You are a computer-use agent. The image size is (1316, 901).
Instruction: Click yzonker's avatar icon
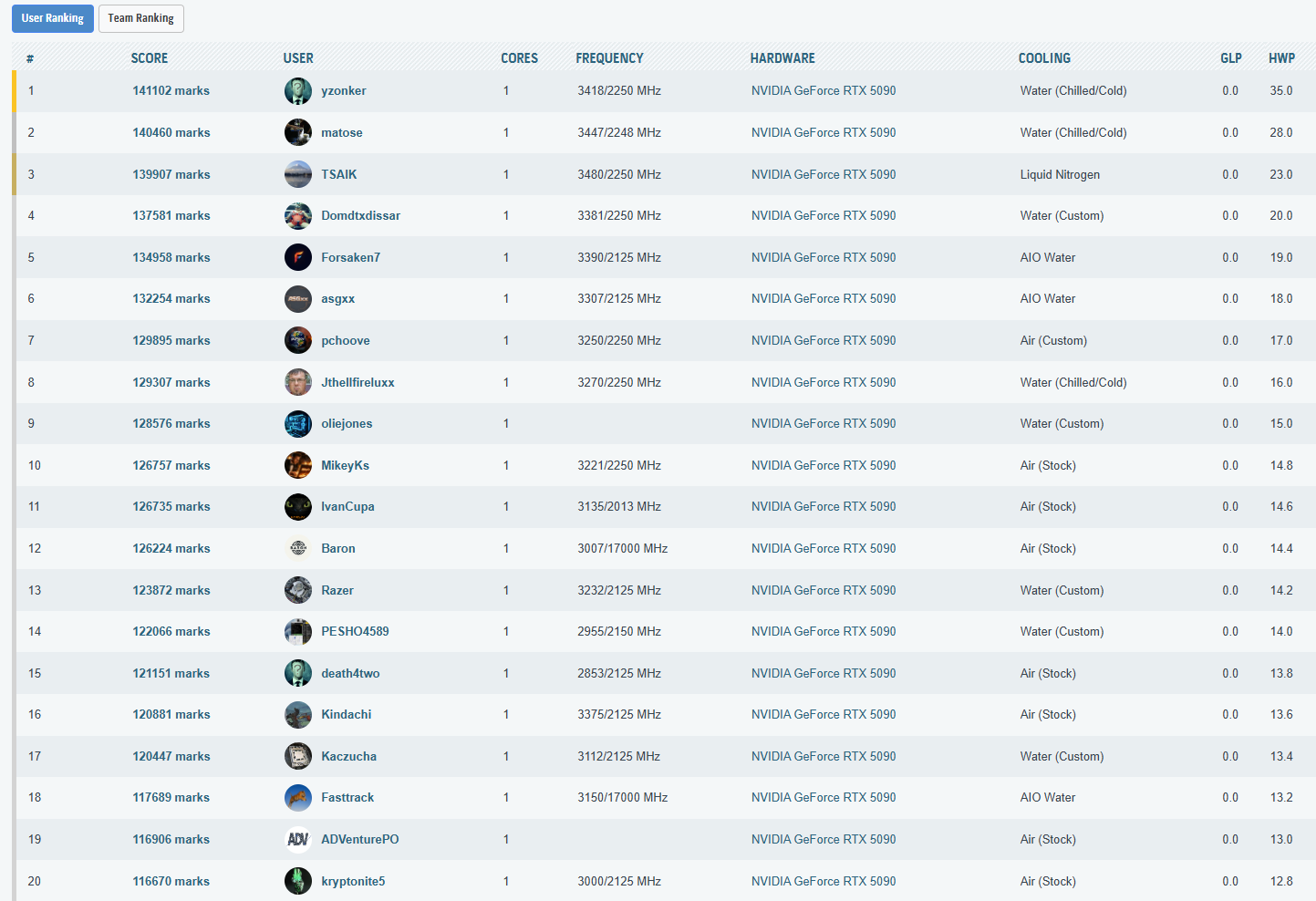coord(297,91)
